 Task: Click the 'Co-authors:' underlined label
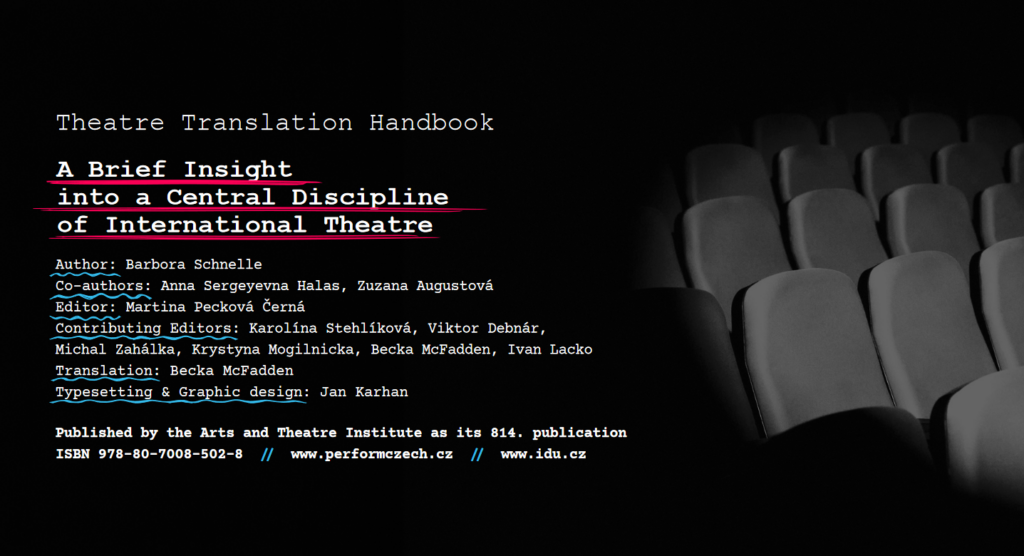pos(103,286)
